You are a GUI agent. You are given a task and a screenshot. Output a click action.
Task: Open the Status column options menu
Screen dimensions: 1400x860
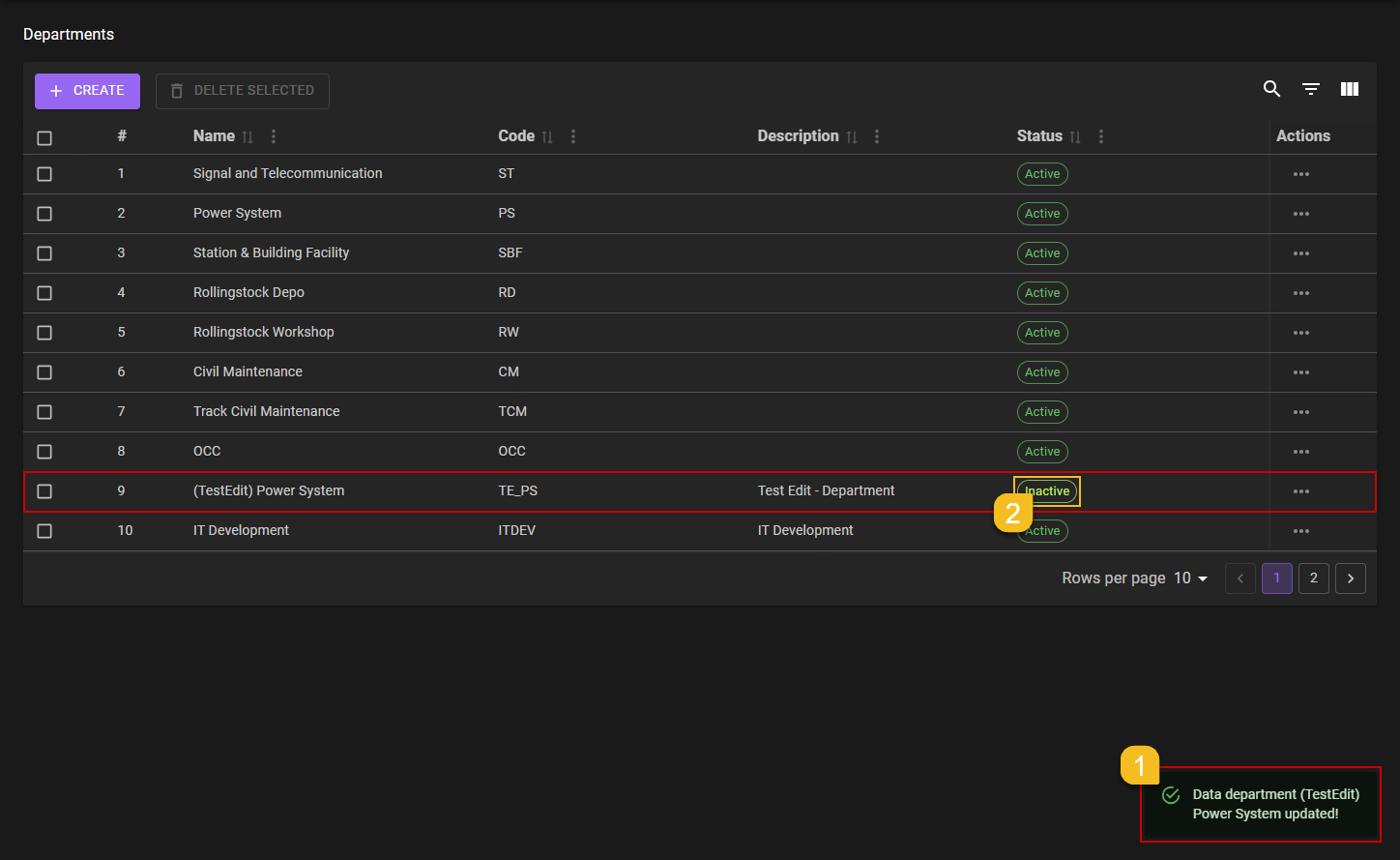coord(1101,137)
